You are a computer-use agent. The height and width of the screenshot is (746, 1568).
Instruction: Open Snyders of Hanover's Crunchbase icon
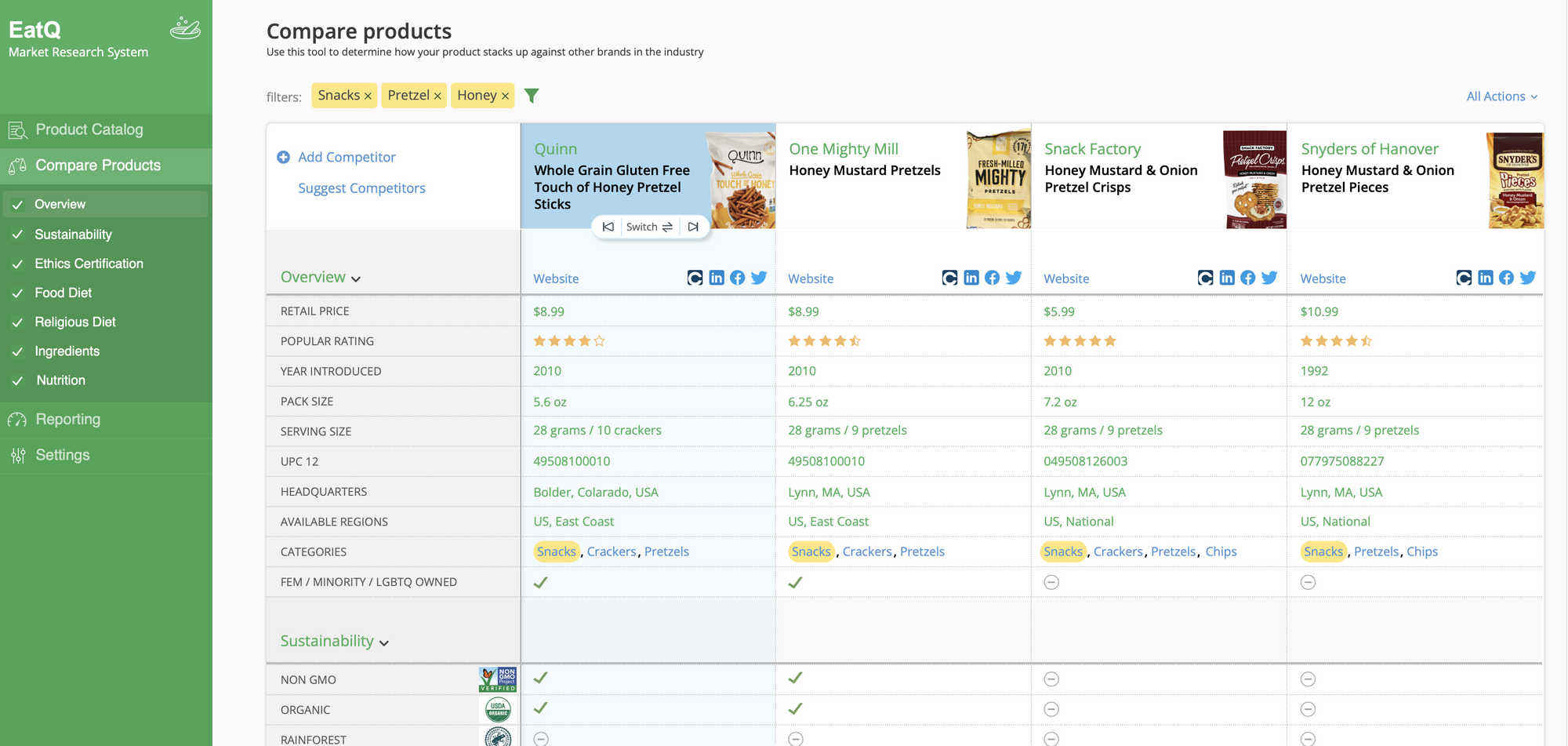1464,278
